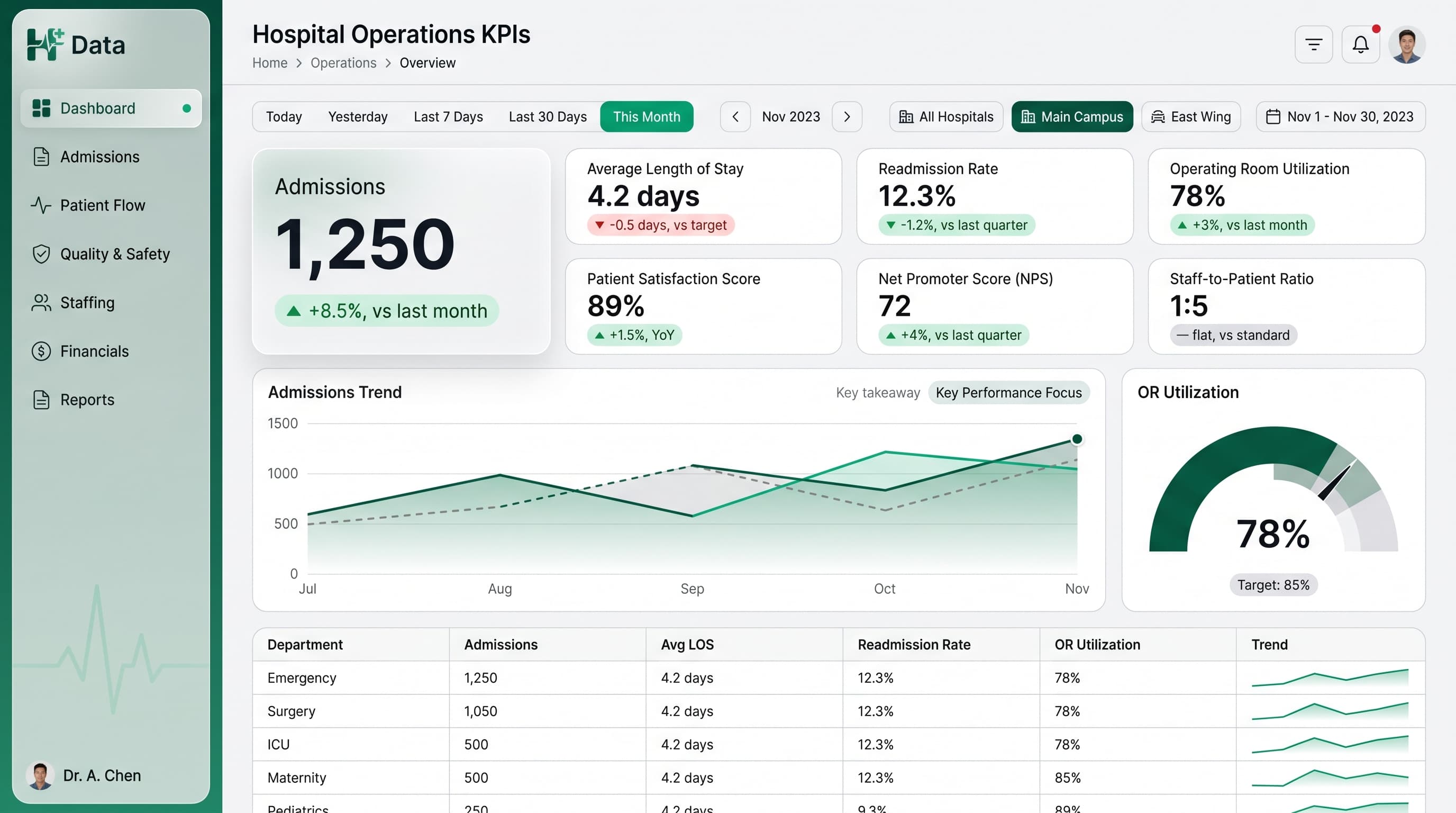Open the Nov 2023 month selector
The width and height of the screenshot is (1456, 813).
pos(791,116)
